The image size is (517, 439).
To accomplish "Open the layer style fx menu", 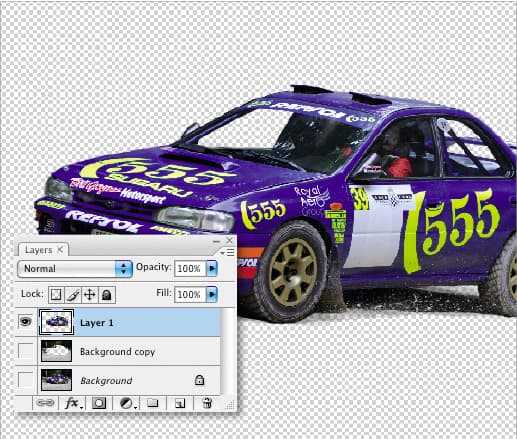I will [73, 403].
